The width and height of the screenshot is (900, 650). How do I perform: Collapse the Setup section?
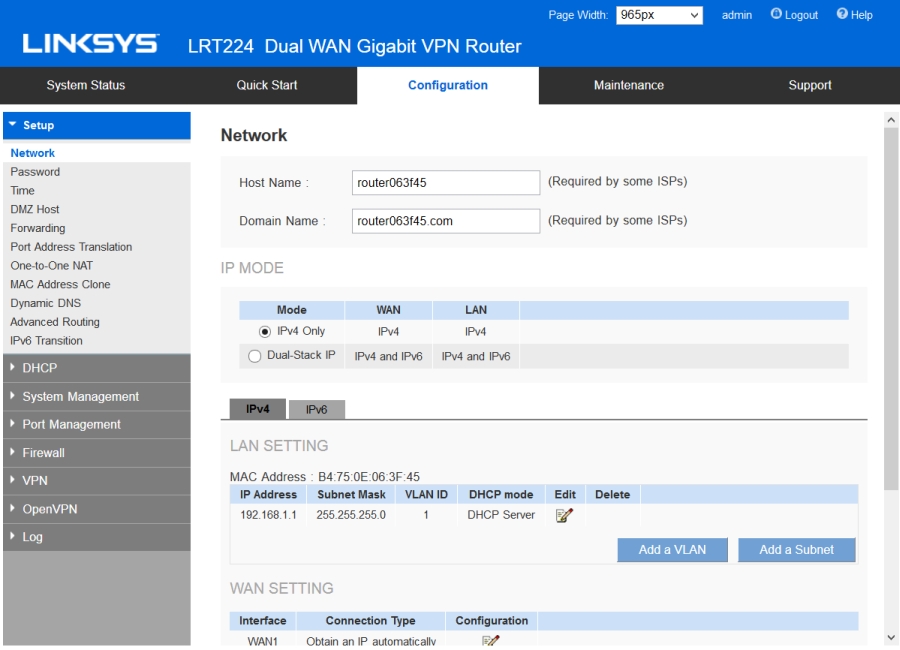tap(96, 125)
